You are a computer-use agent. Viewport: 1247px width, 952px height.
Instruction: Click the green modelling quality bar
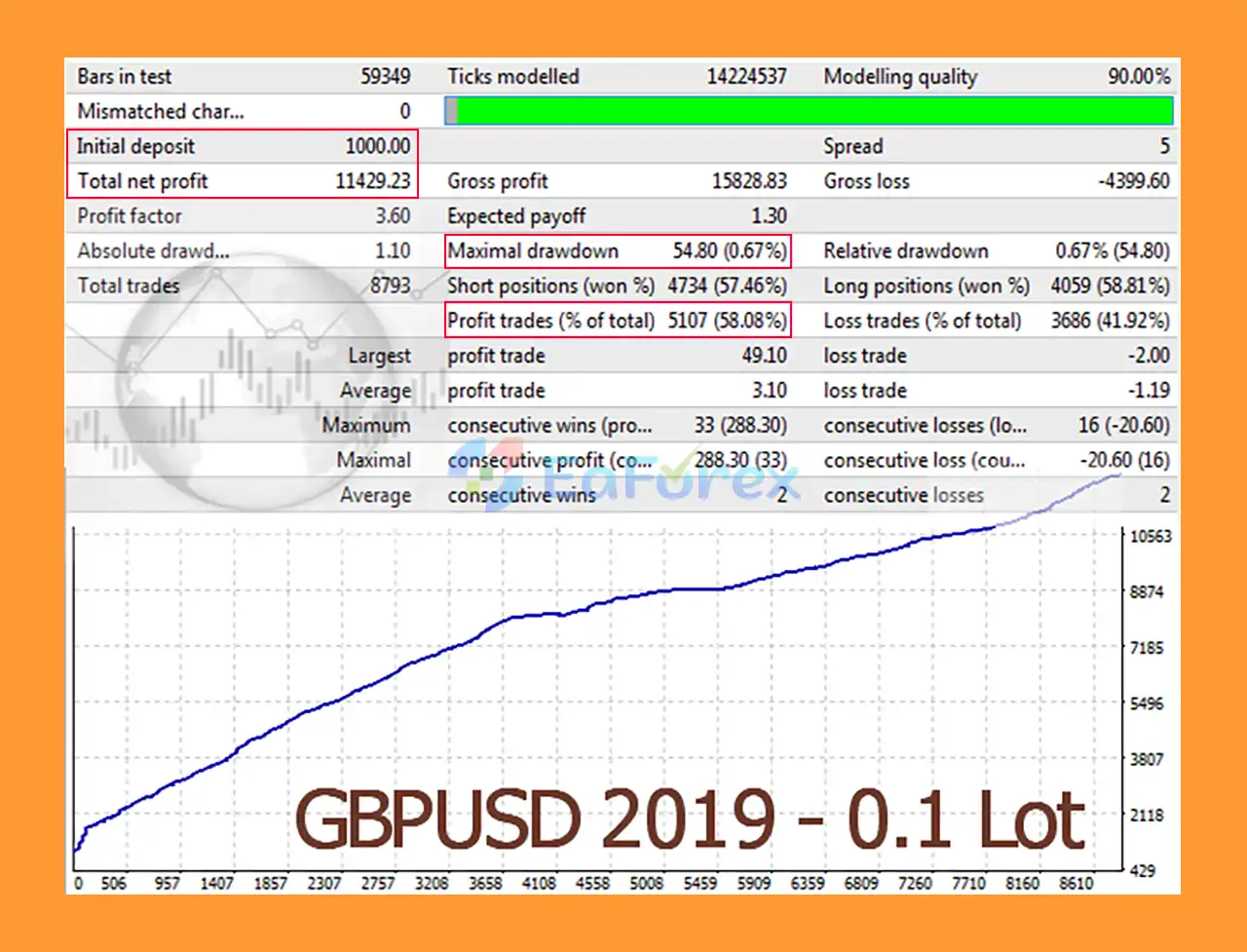click(813, 111)
